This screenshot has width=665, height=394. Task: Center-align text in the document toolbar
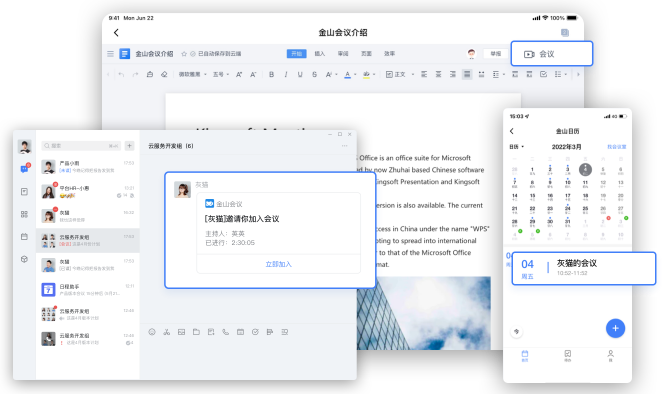439,74
